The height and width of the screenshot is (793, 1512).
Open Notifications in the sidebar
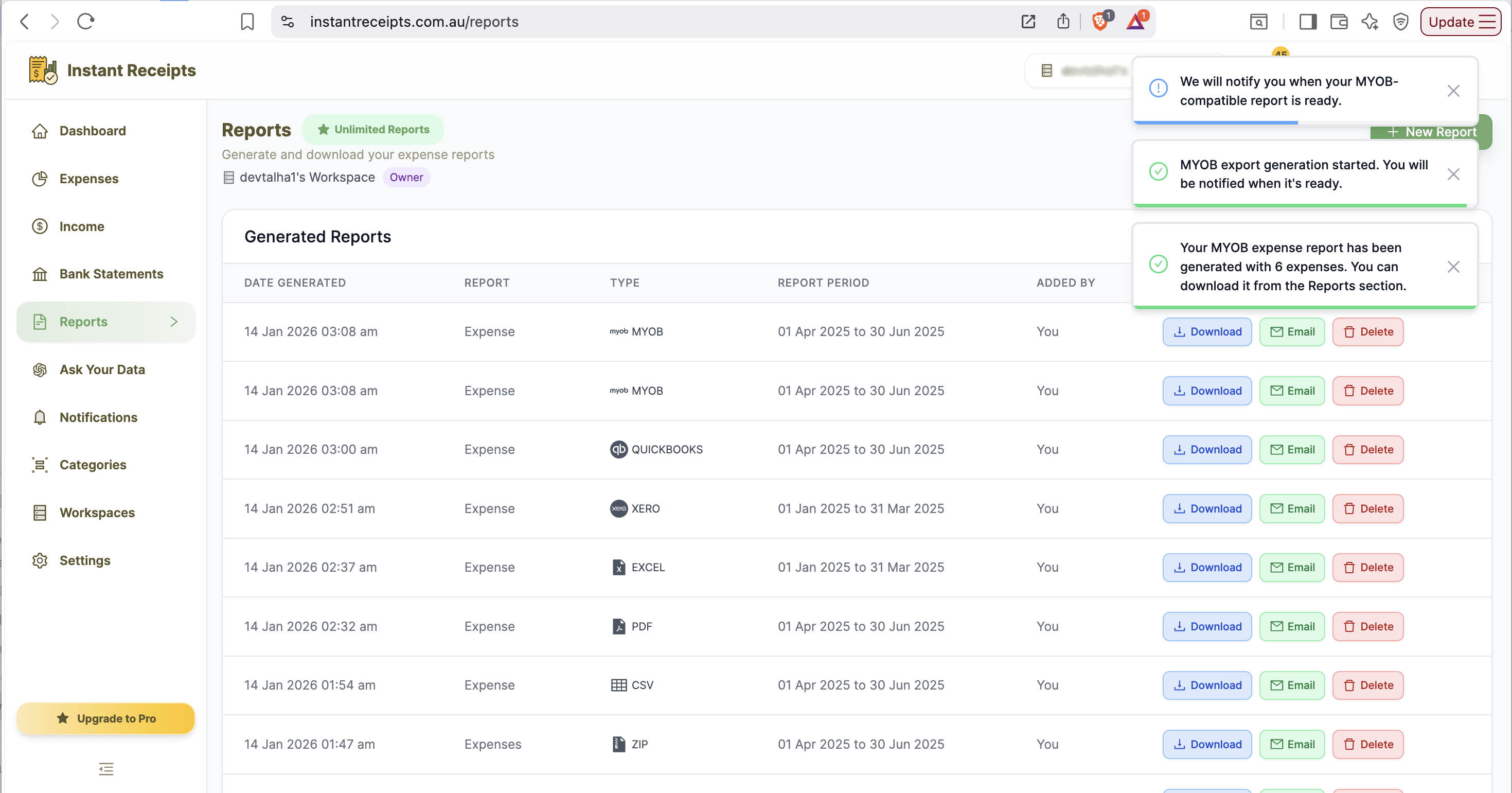point(105,417)
